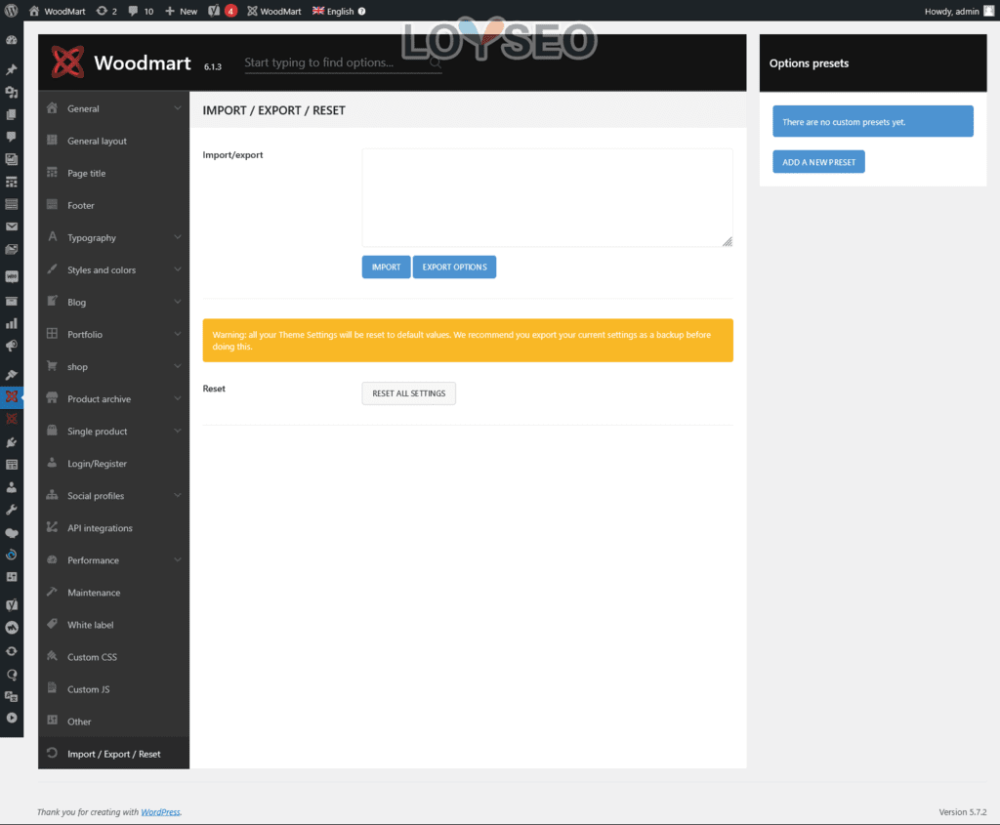This screenshot has height=825, width=1000.
Task: Click the EXPORT OPTIONS button
Action: tap(454, 266)
